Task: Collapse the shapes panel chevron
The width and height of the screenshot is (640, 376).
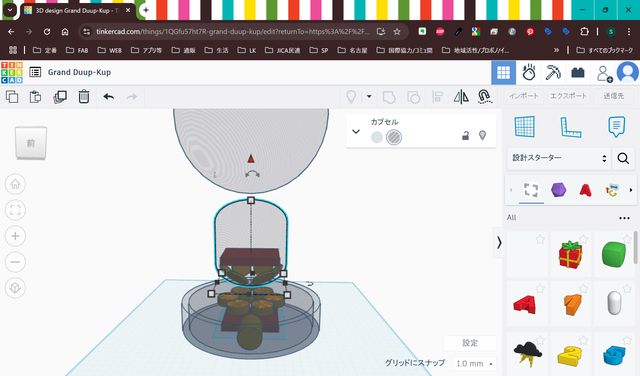Action: [x=499, y=243]
